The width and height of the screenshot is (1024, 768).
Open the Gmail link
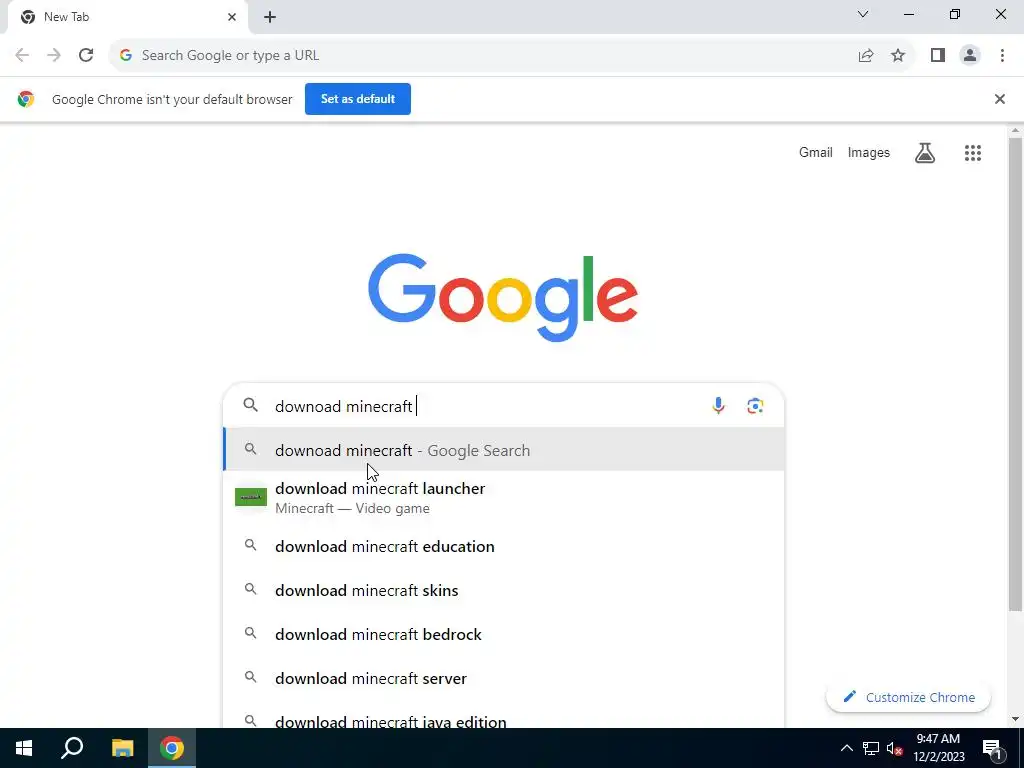pyautogui.click(x=816, y=152)
